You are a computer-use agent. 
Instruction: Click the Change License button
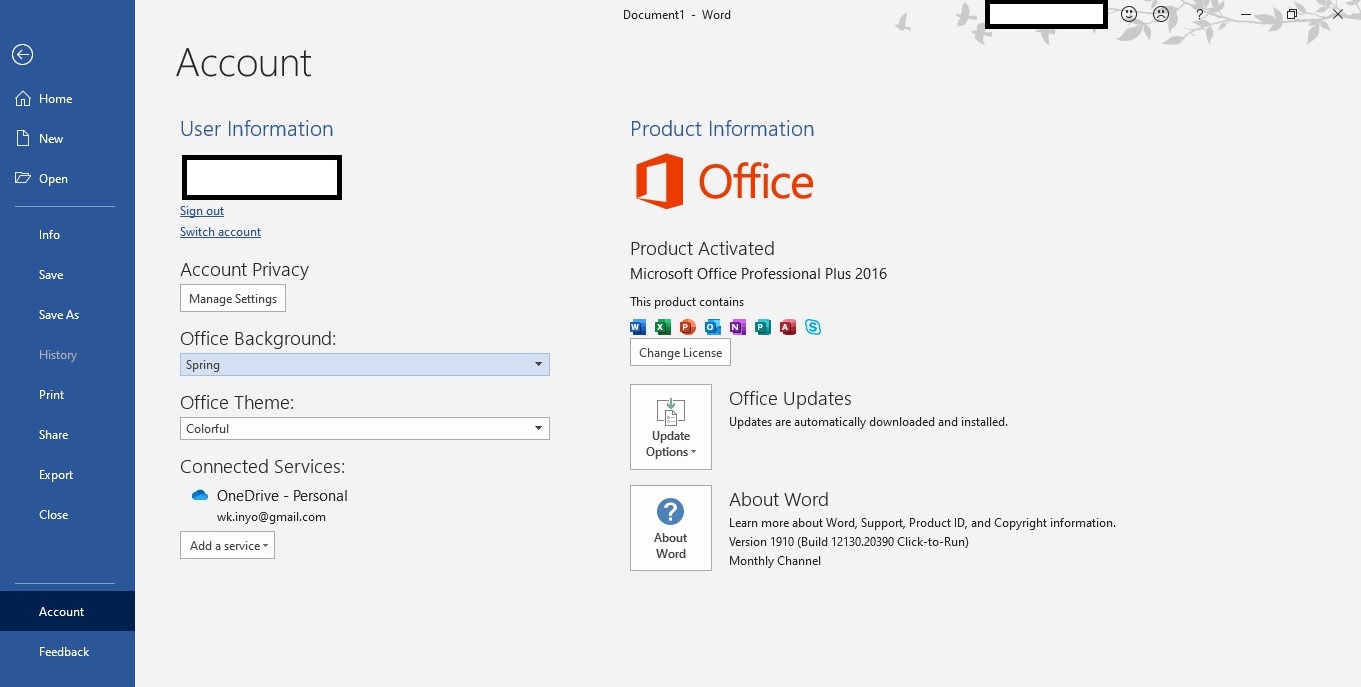click(680, 353)
